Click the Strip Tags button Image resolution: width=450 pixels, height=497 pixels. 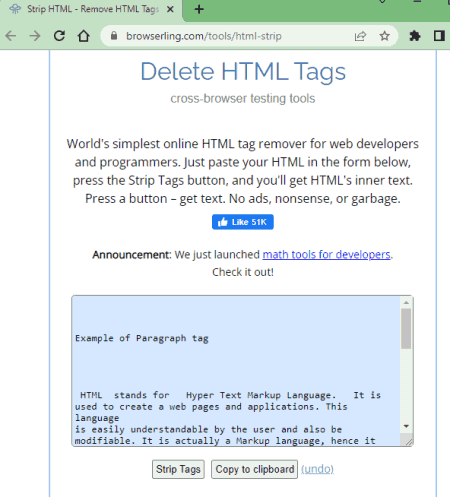178,469
